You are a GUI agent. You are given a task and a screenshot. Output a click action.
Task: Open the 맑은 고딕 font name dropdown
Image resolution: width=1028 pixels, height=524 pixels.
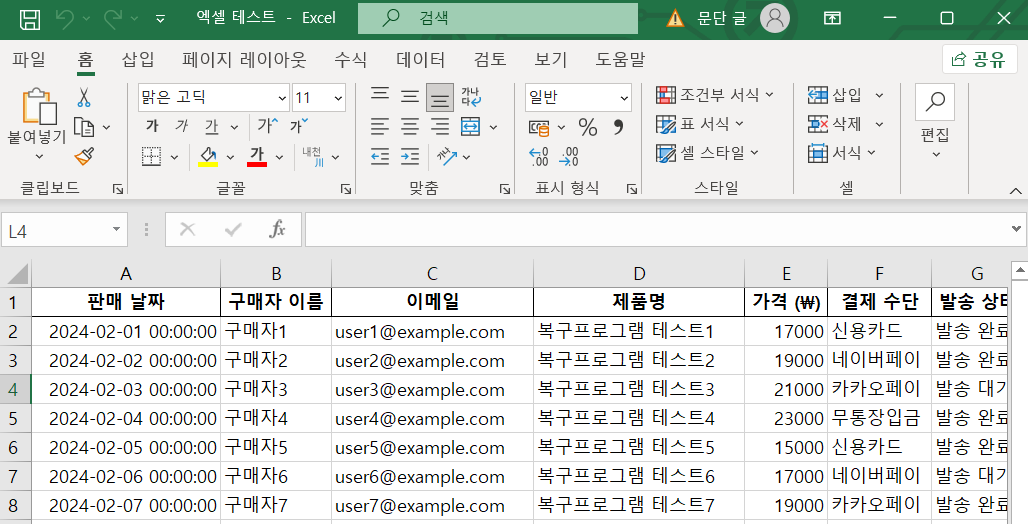tap(283, 98)
